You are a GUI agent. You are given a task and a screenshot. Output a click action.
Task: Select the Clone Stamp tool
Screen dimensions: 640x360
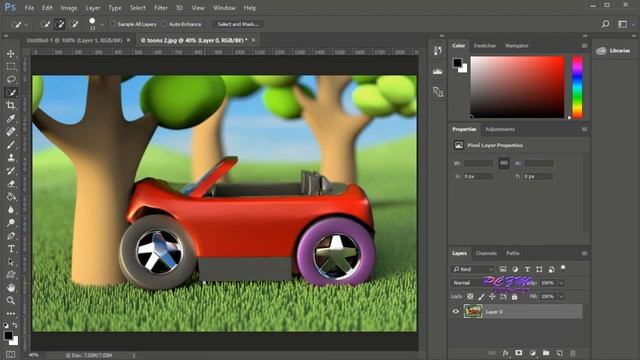(x=11, y=158)
